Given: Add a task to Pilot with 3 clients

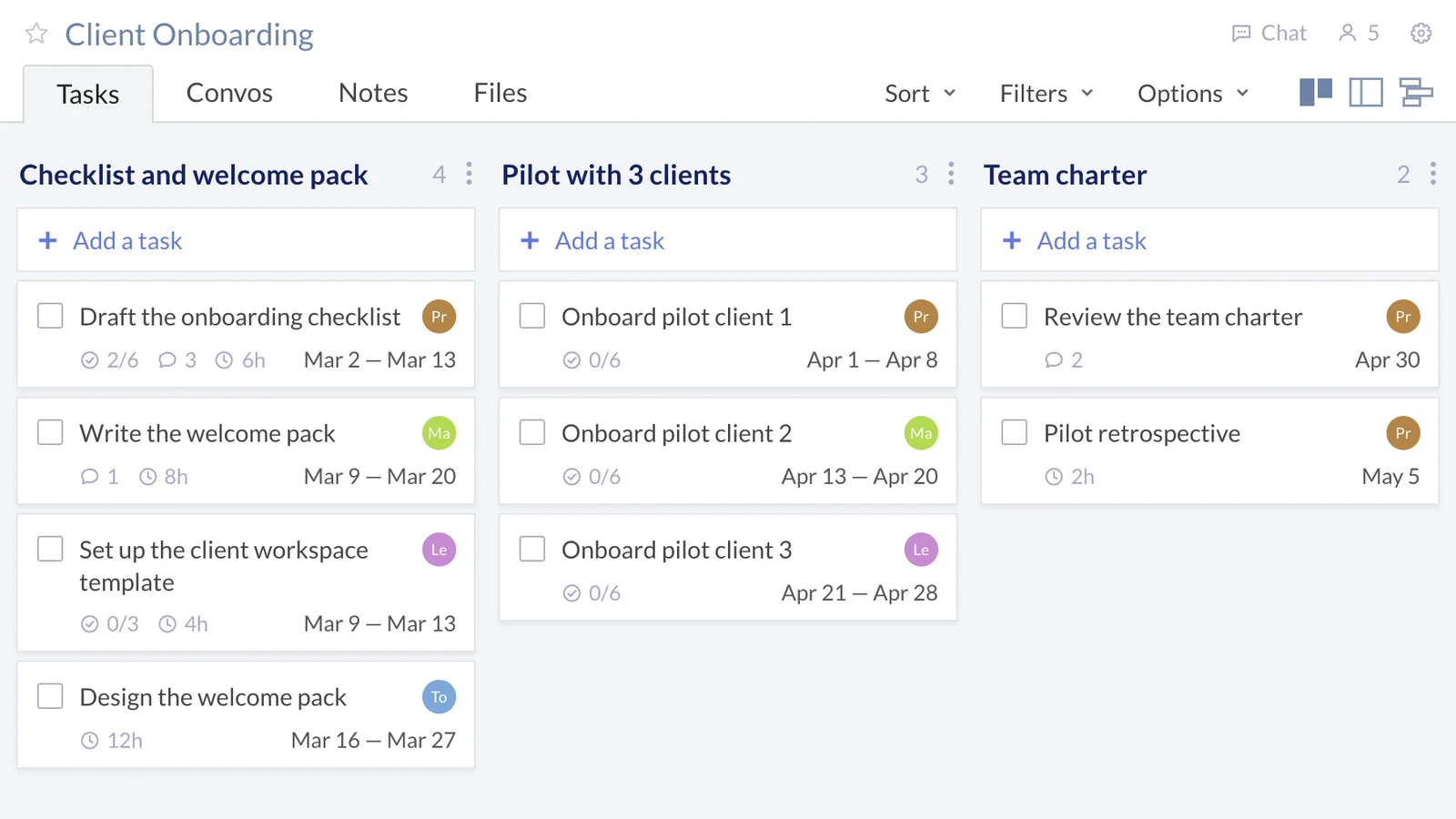Looking at the screenshot, I should point(728,240).
